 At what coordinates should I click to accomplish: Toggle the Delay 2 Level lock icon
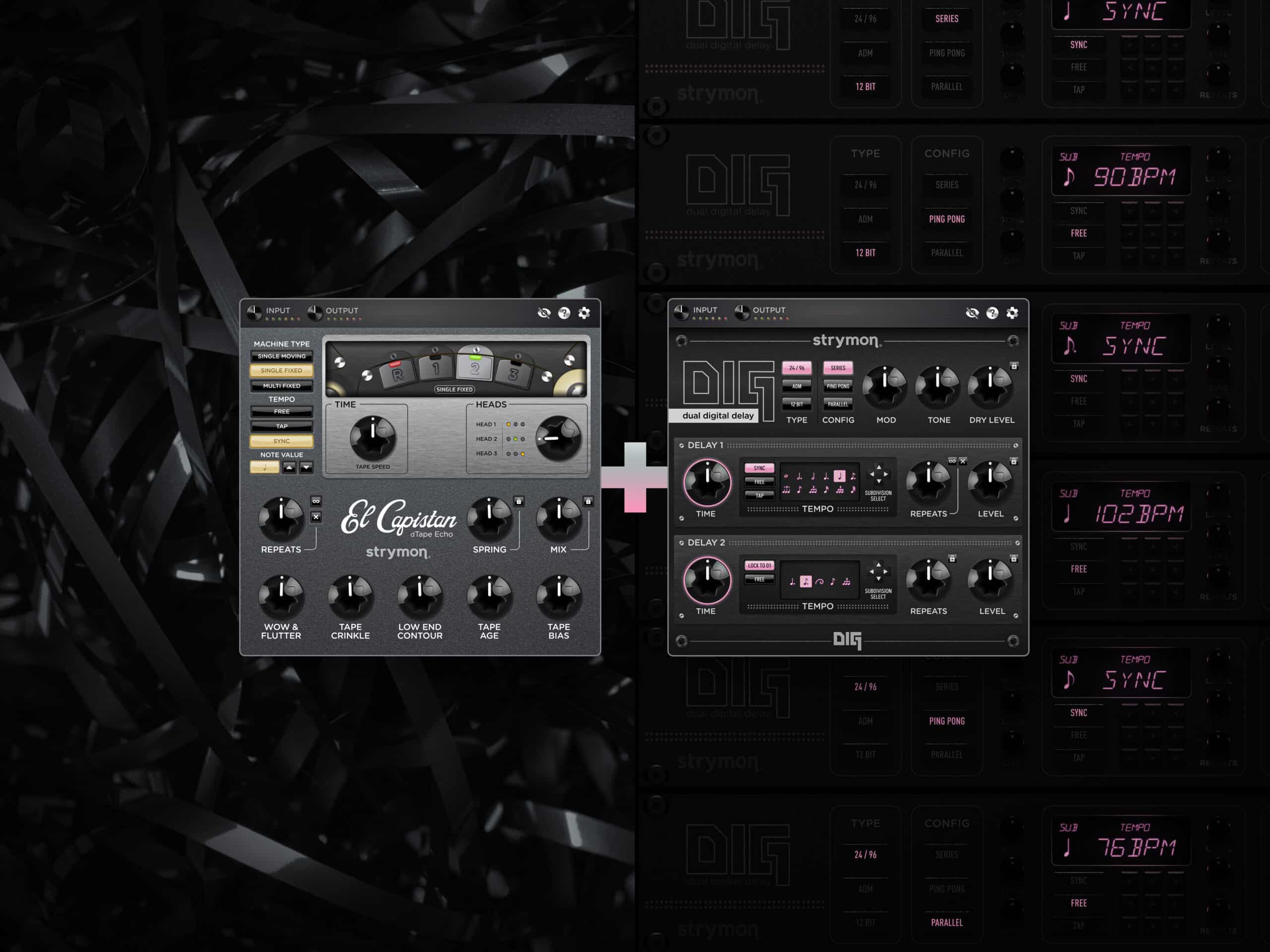[1014, 558]
